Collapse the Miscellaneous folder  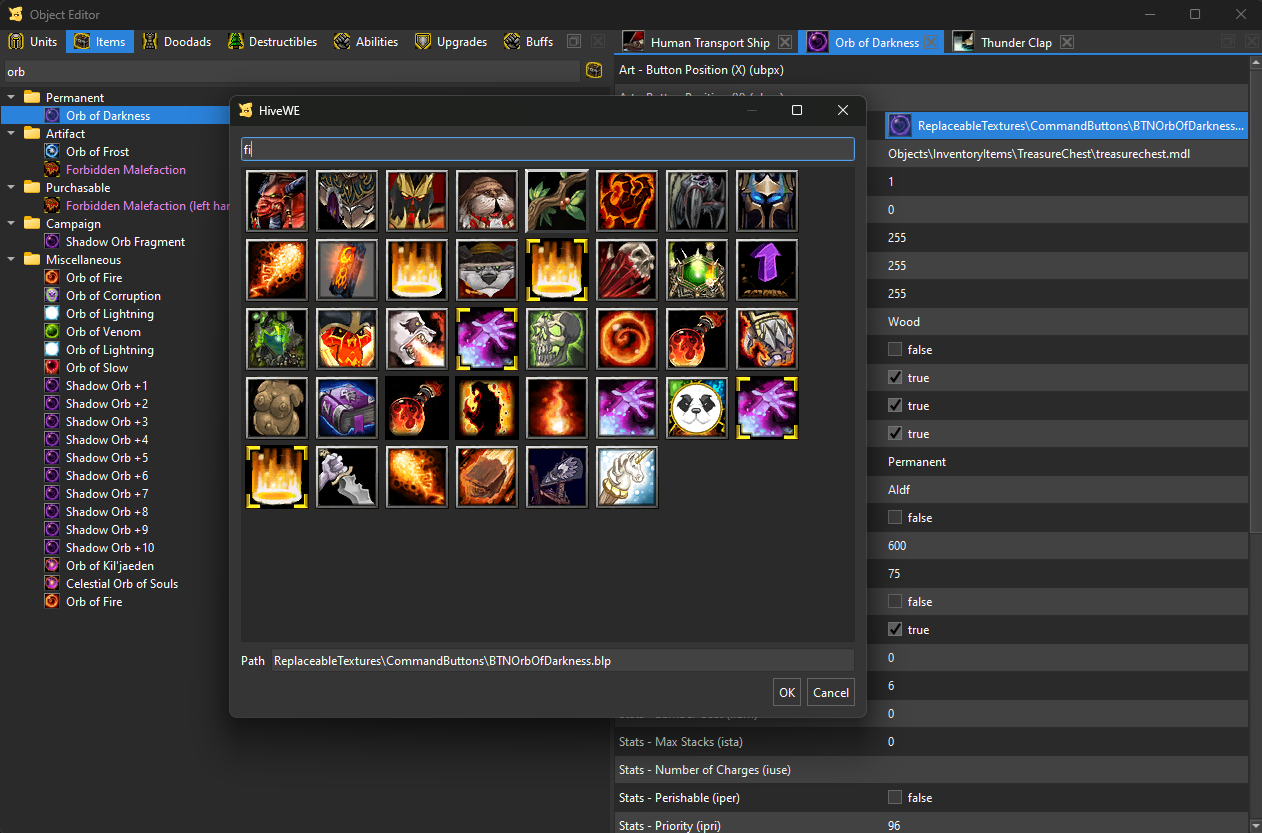[x=12, y=260]
